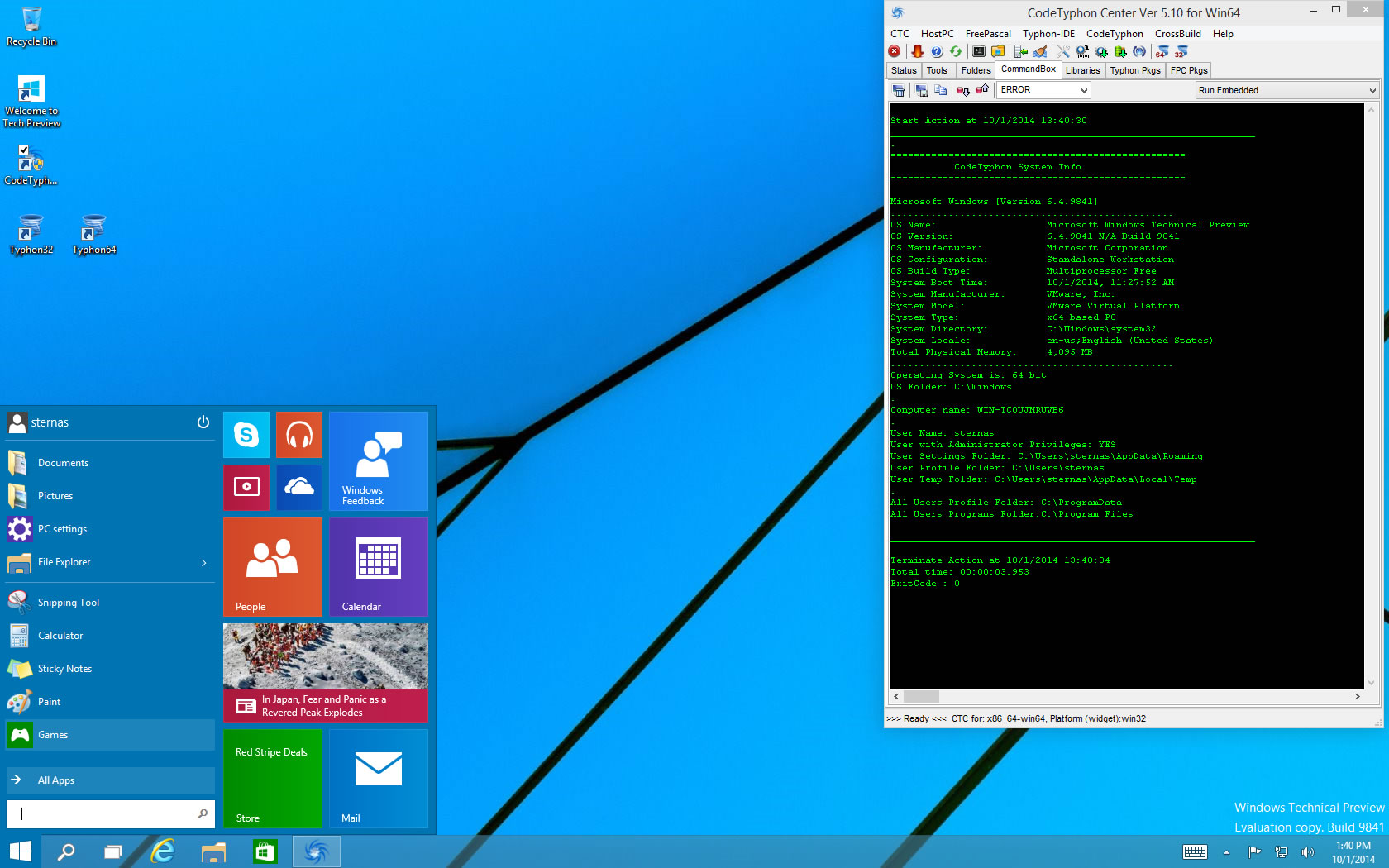Open the FreePascal menu
The height and width of the screenshot is (868, 1389).
click(x=988, y=34)
